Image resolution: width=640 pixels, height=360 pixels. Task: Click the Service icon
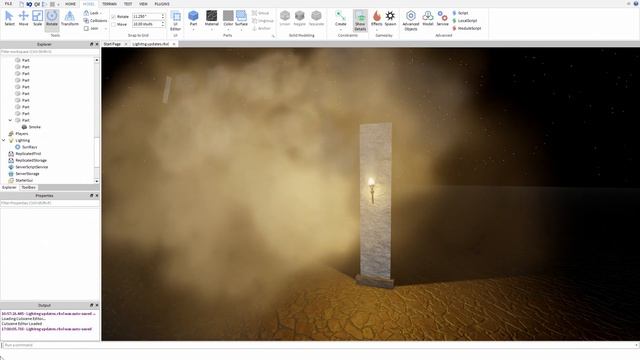coord(442,18)
